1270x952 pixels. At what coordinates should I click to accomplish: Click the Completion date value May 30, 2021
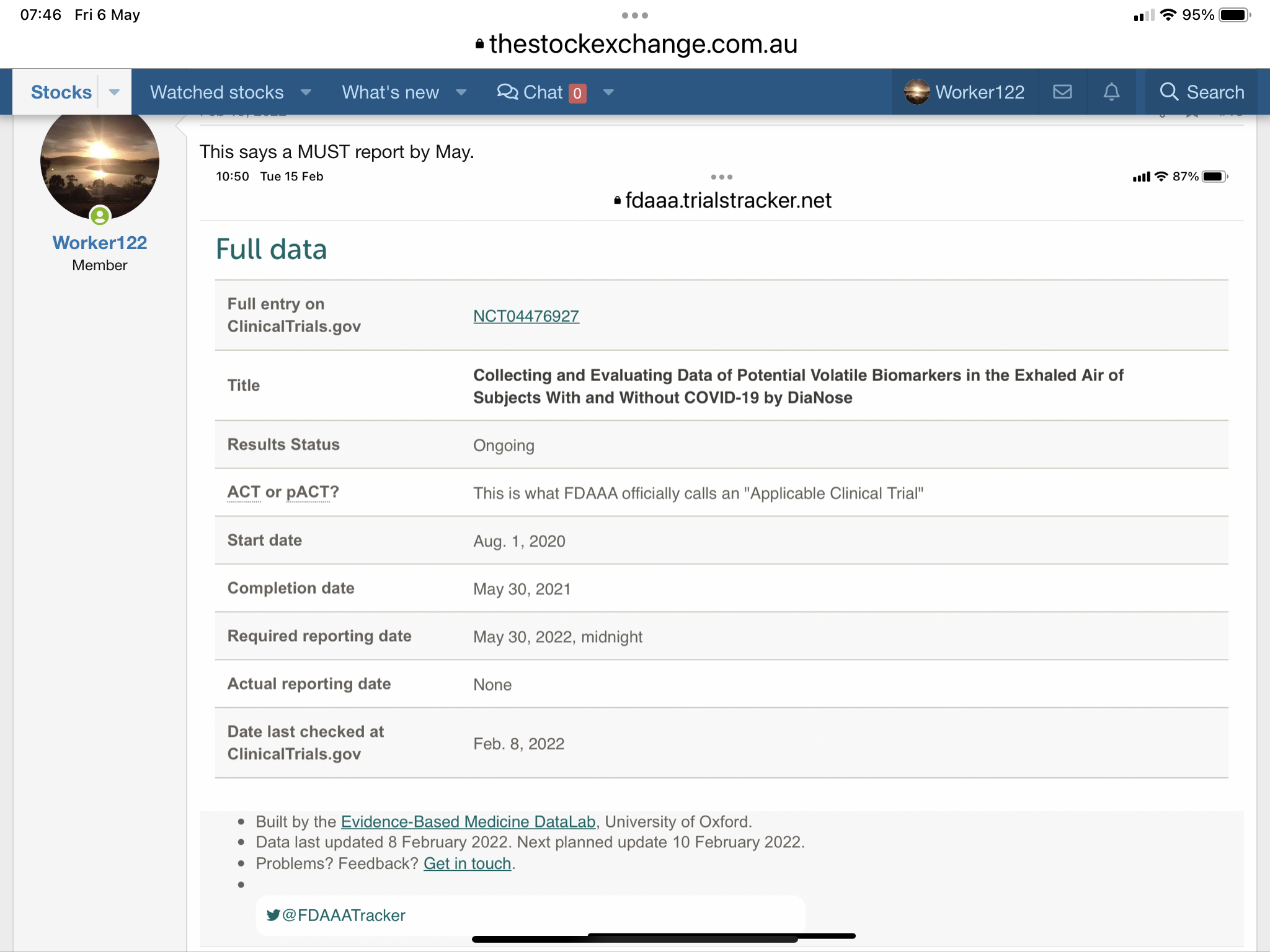click(522, 589)
